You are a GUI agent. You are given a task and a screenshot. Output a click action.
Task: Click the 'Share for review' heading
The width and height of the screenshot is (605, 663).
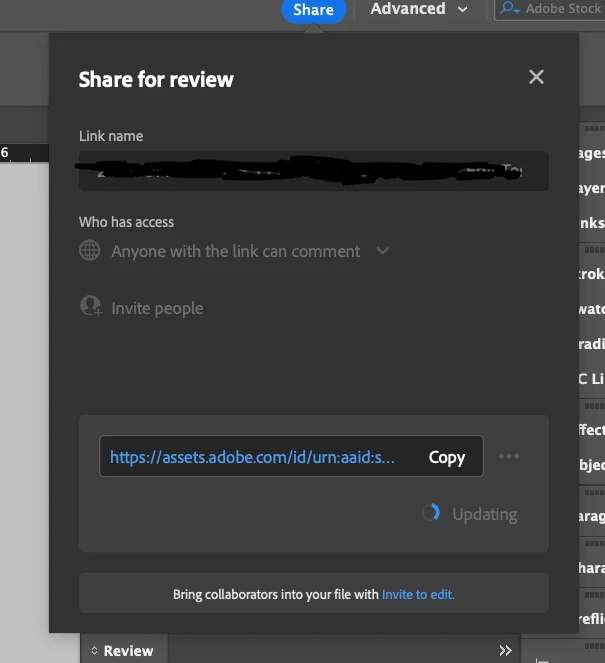click(x=156, y=79)
